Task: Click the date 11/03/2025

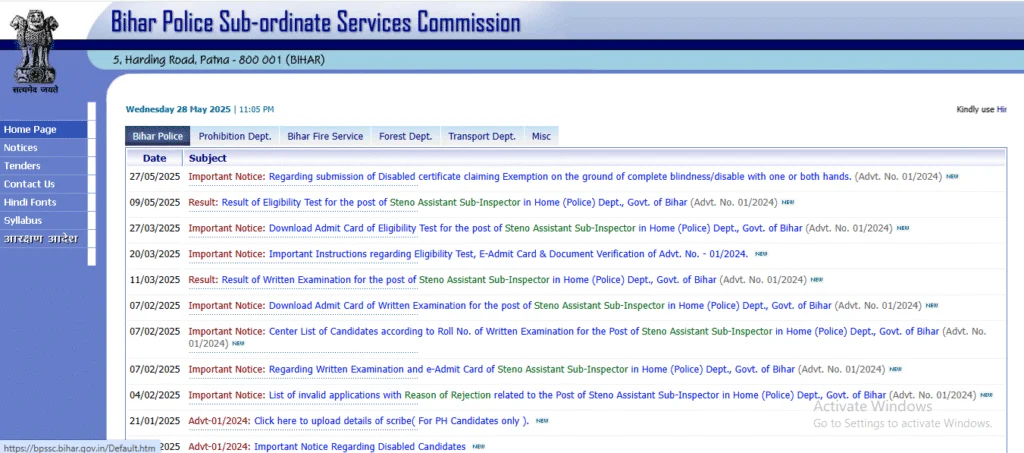Action: [155, 279]
